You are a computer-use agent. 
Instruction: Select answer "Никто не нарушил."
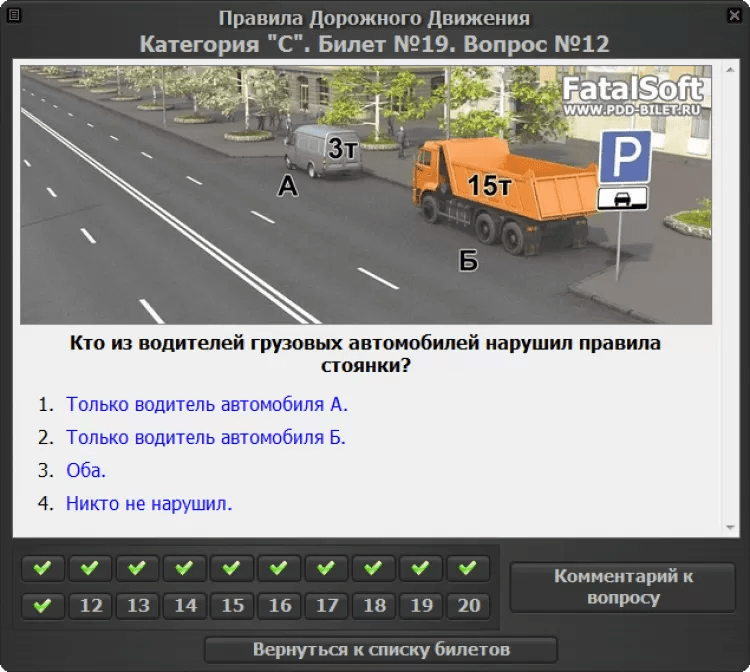149,504
